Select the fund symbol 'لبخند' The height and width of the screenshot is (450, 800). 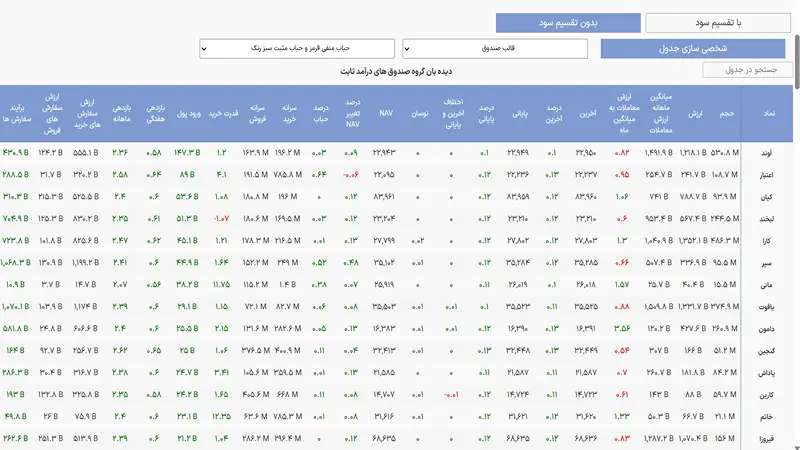pos(766,219)
